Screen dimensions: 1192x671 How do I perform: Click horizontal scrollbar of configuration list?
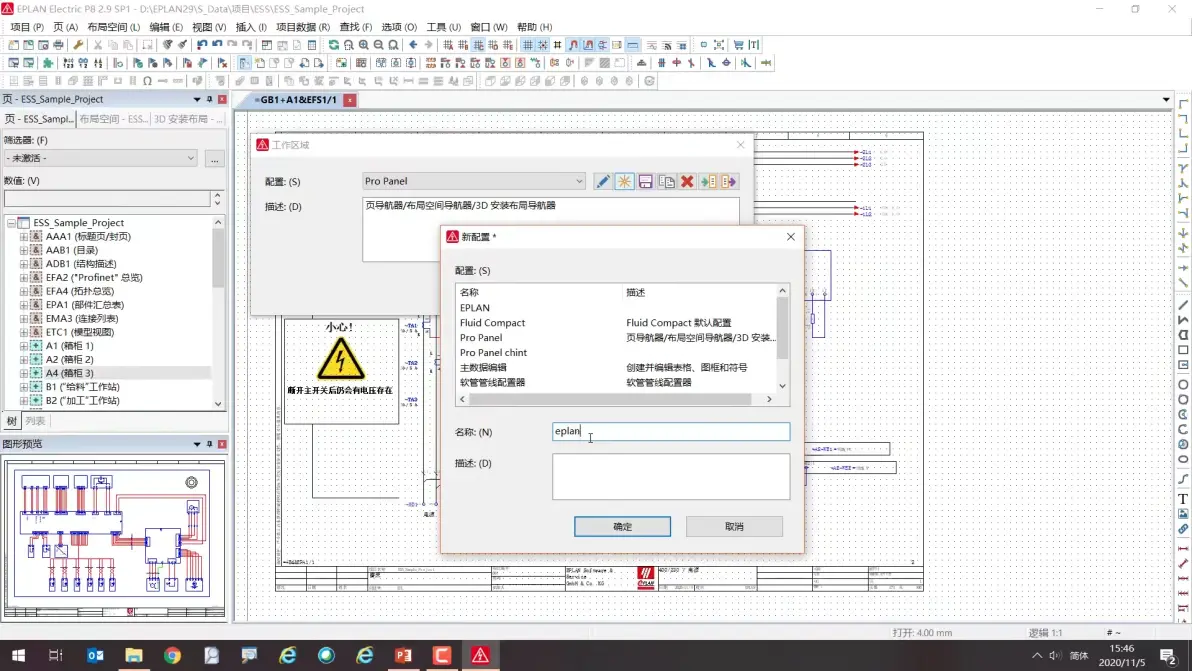(x=610, y=399)
